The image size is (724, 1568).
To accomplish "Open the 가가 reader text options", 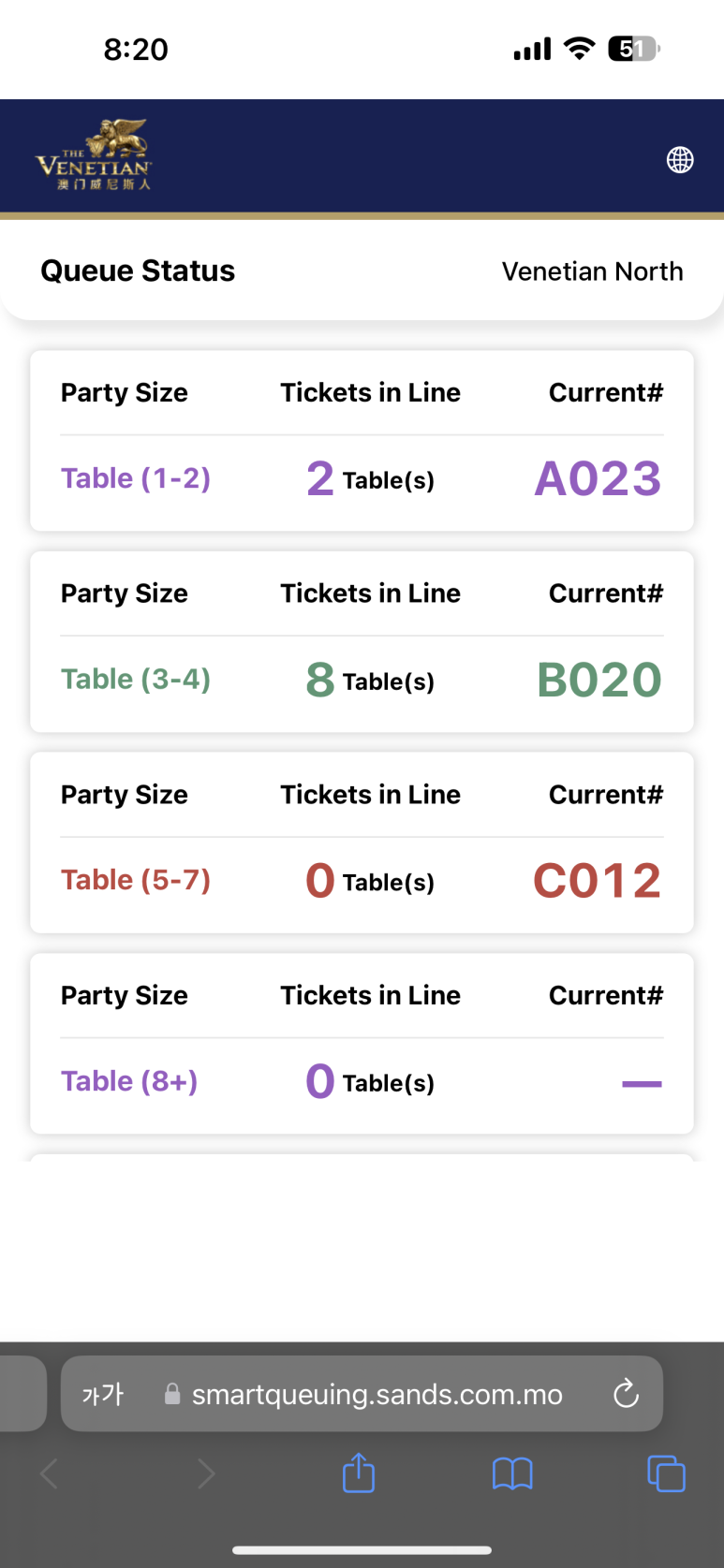I will point(102,1394).
